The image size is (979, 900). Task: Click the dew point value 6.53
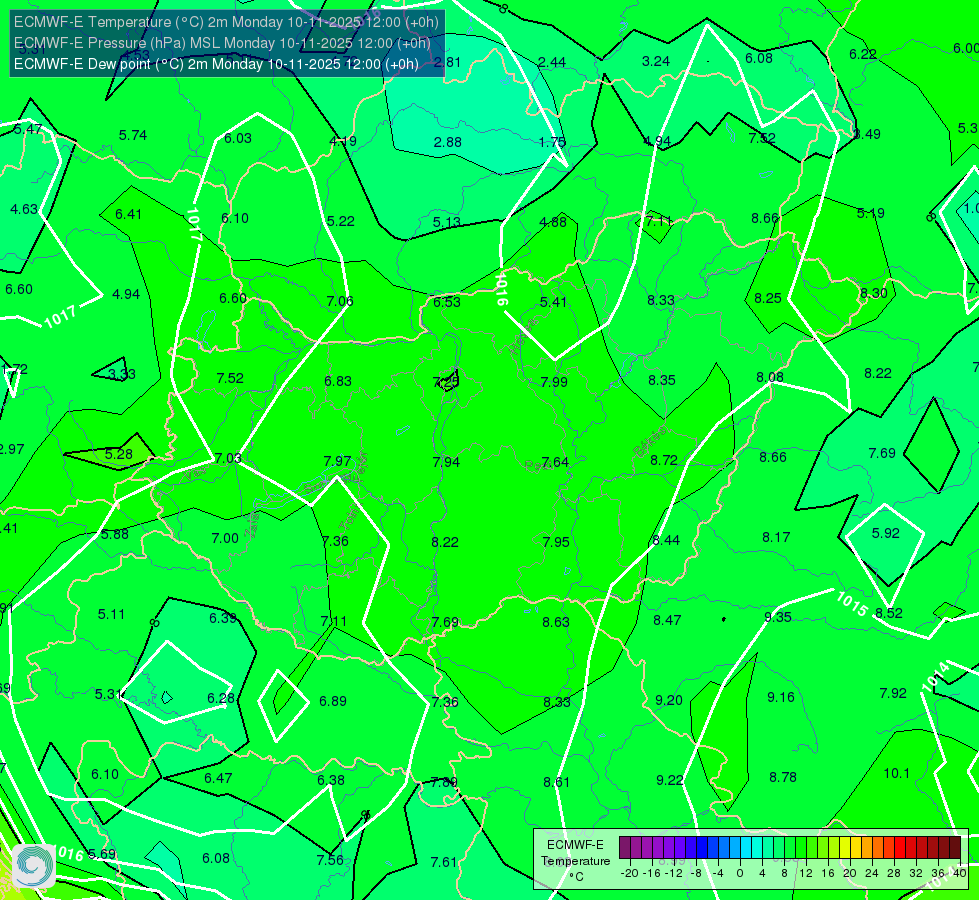[x=447, y=302]
